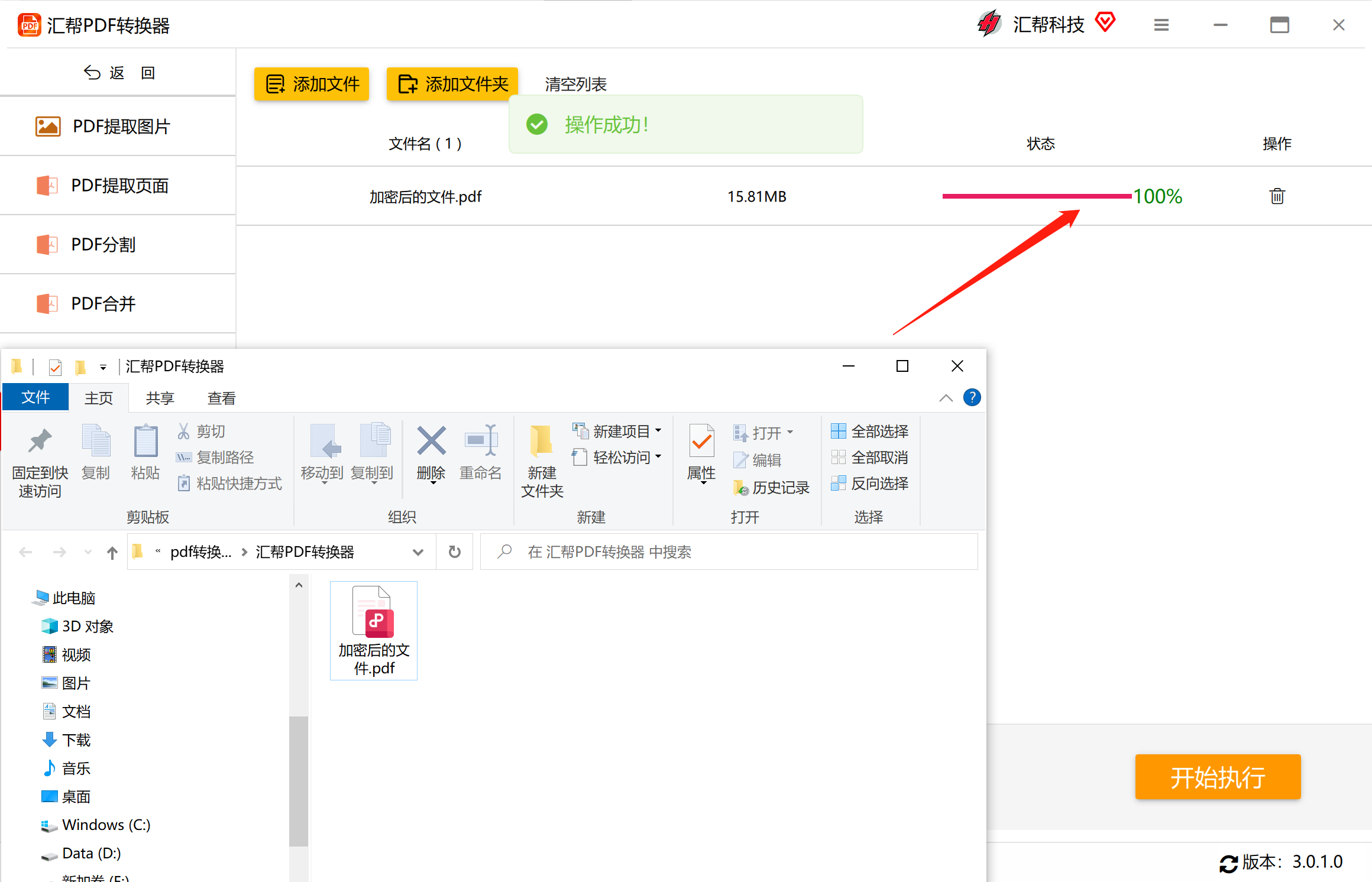
Task: Select Data (D:) drive
Action: tap(82, 854)
